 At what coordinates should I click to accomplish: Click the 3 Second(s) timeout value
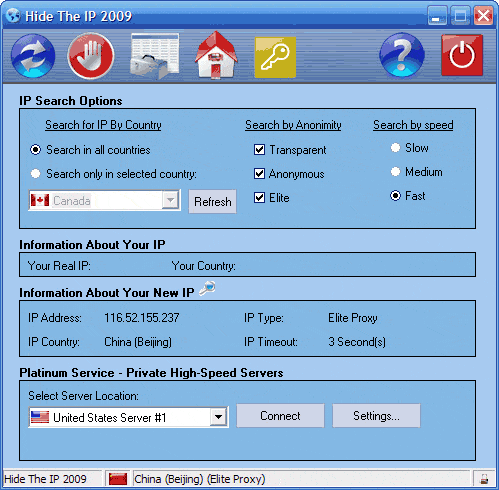click(357, 342)
